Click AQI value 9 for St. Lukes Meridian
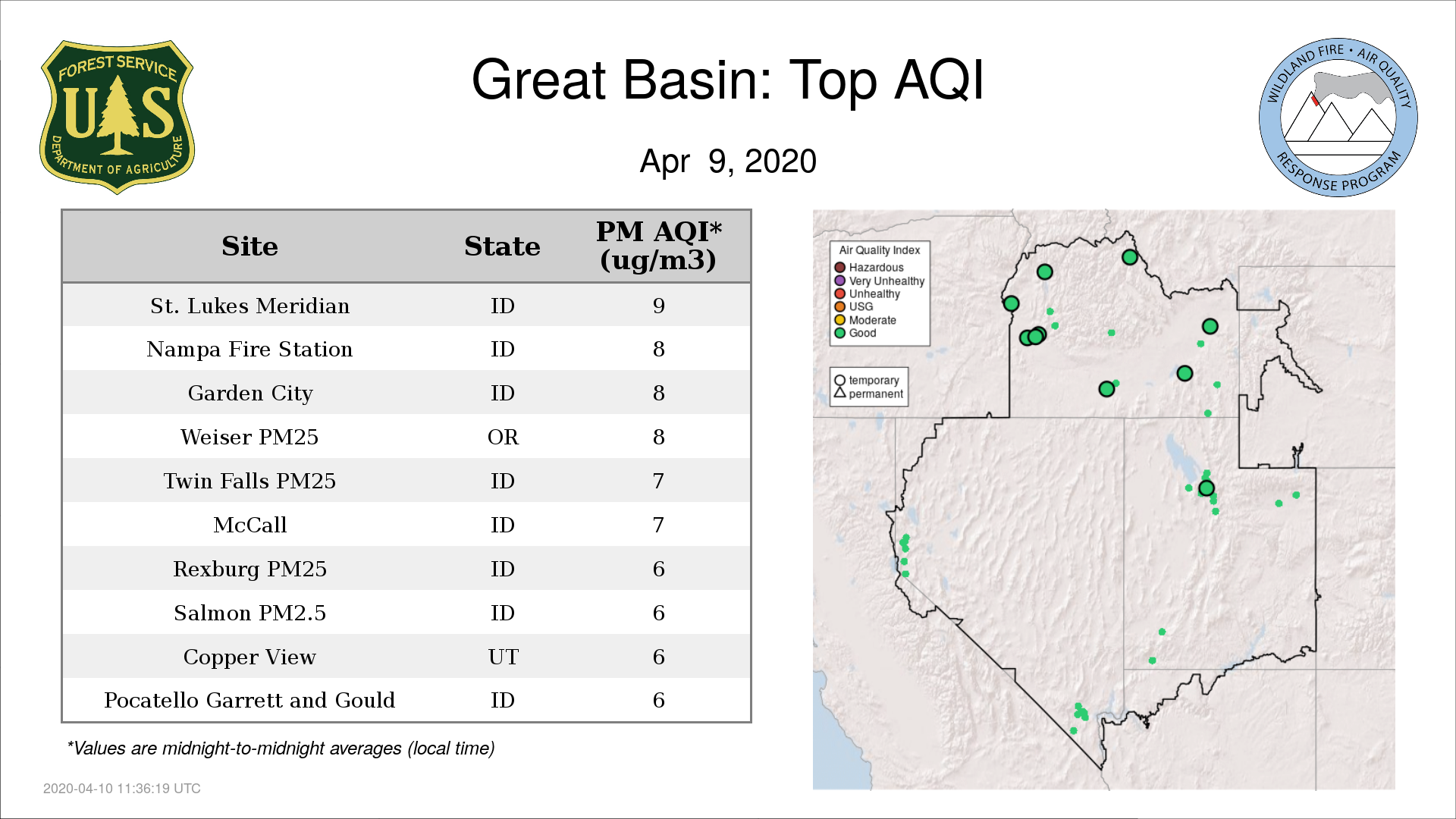Screen dimensions: 1456x819 tap(658, 306)
